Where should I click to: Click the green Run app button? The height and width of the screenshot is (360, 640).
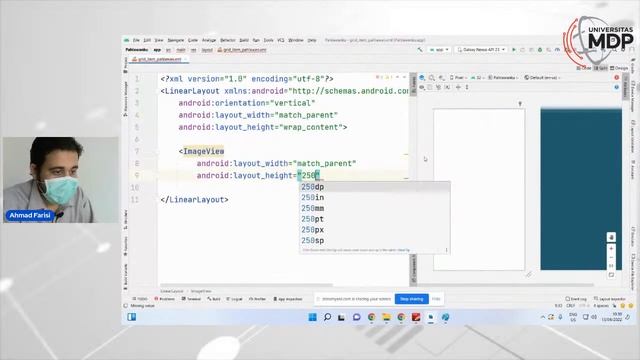(514, 49)
